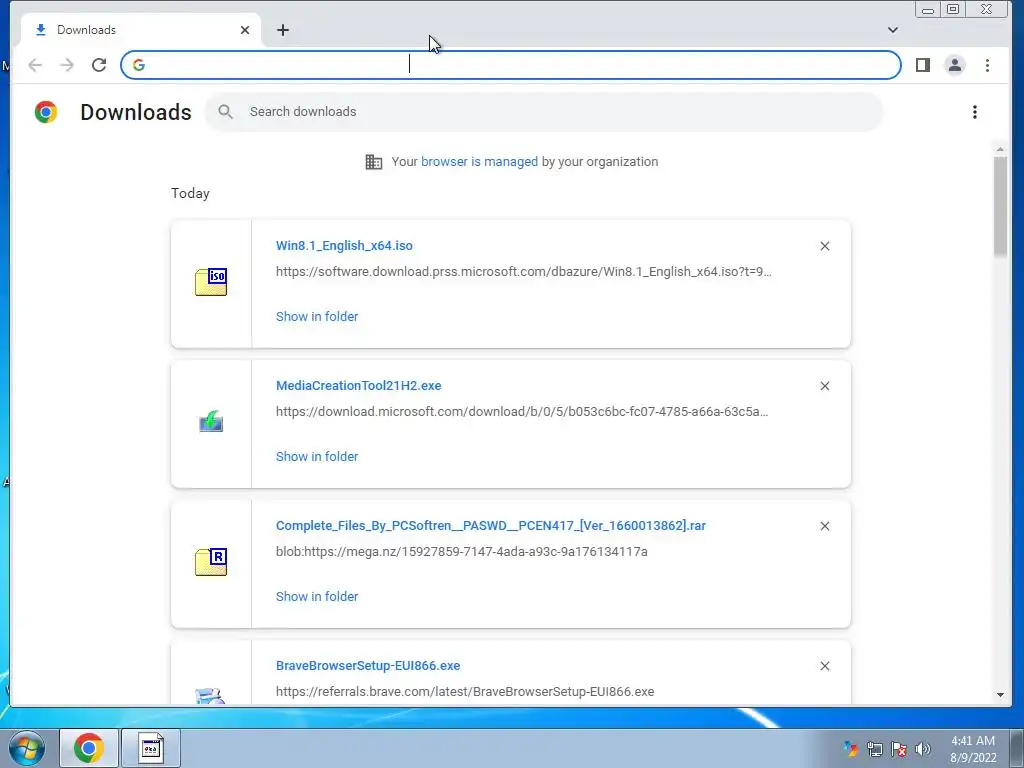
Task: Click the 'Today' date heading
Action: [x=190, y=193]
